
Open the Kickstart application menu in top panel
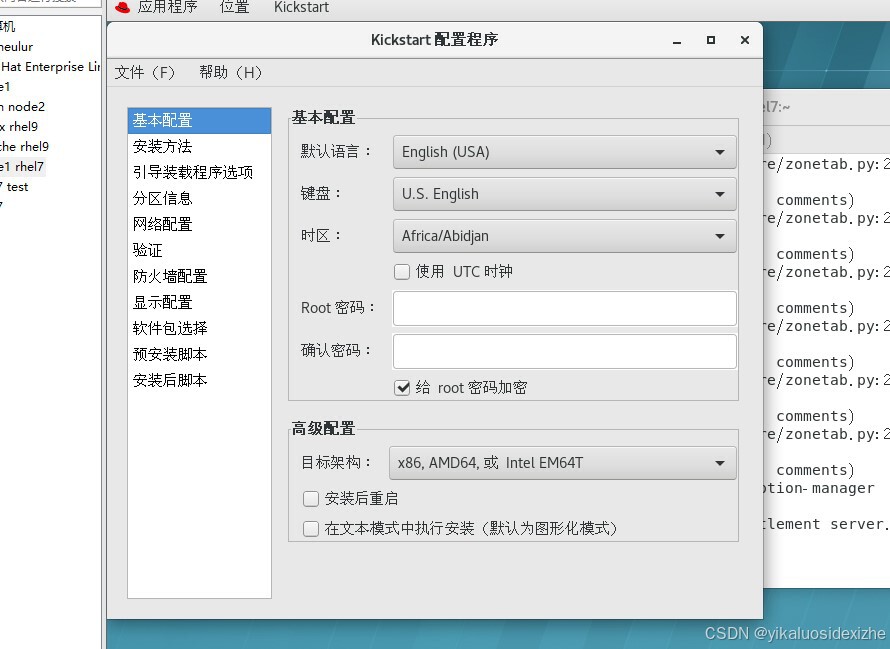301,7
